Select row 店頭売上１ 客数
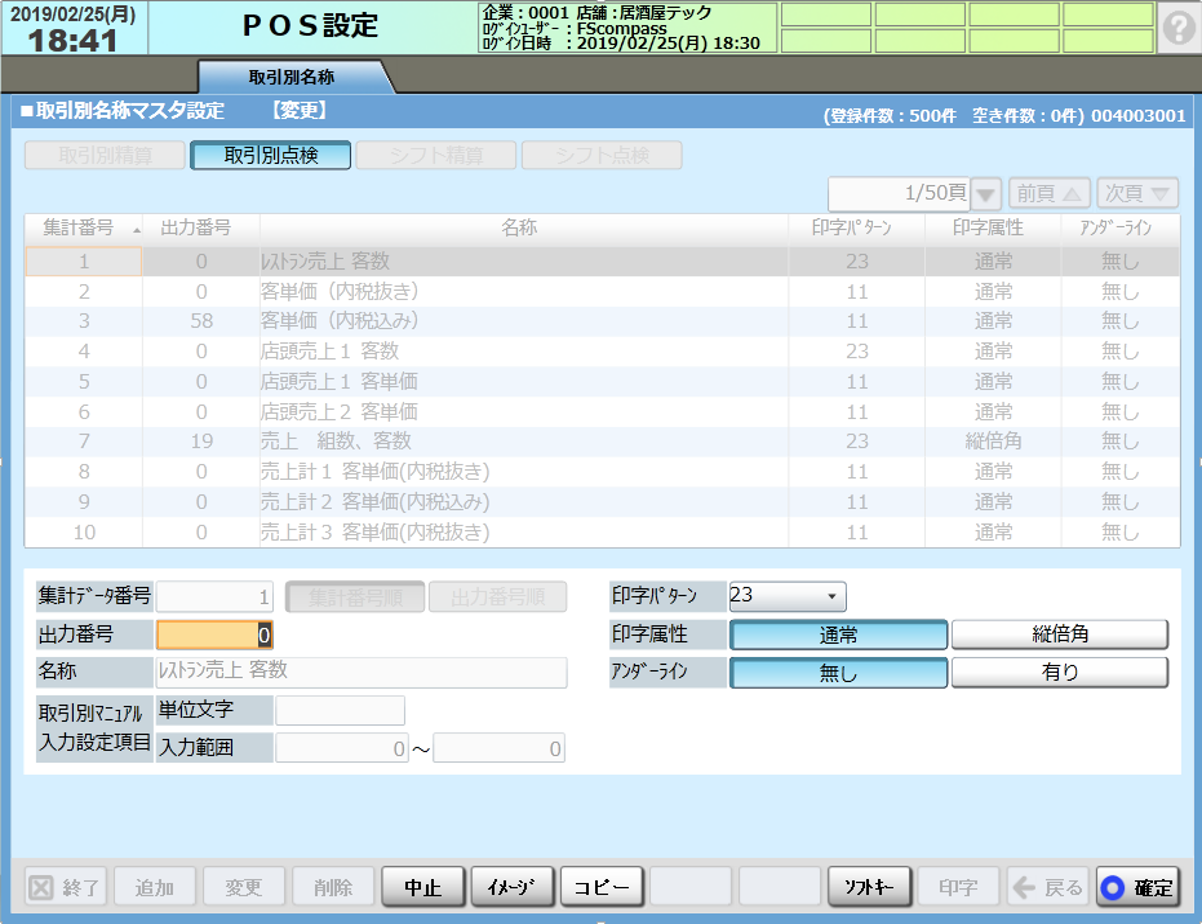Image resolution: width=1202 pixels, height=924 pixels. click(x=601, y=352)
